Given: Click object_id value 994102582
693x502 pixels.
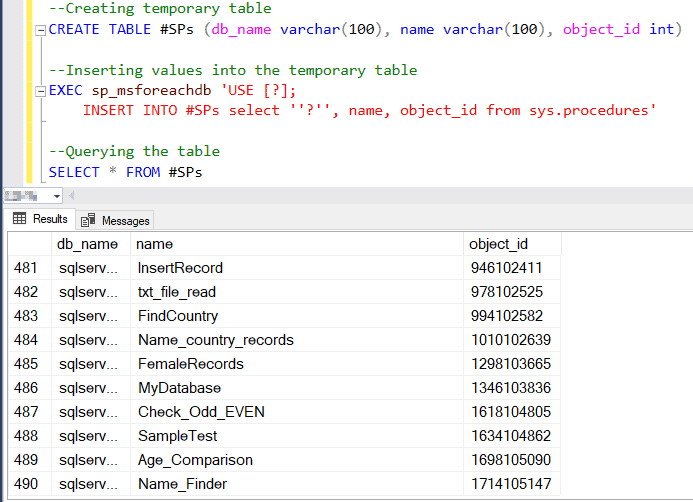Looking at the screenshot, I should click(x=512, y=316).
